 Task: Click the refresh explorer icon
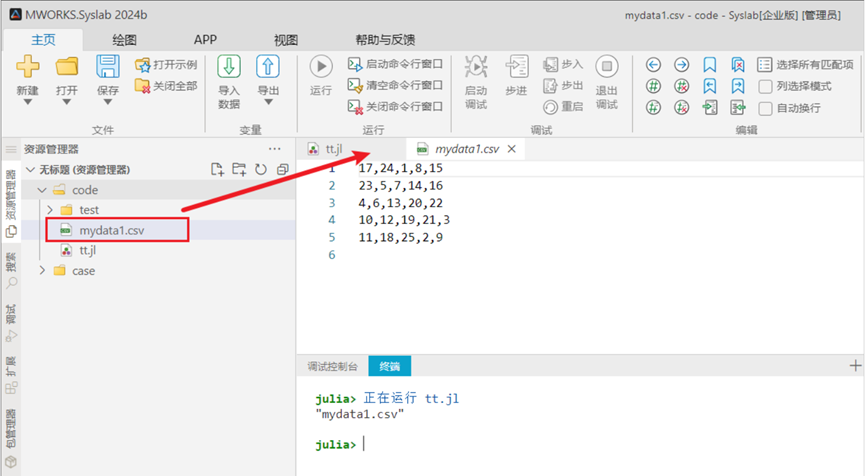(x=260, y=169)
